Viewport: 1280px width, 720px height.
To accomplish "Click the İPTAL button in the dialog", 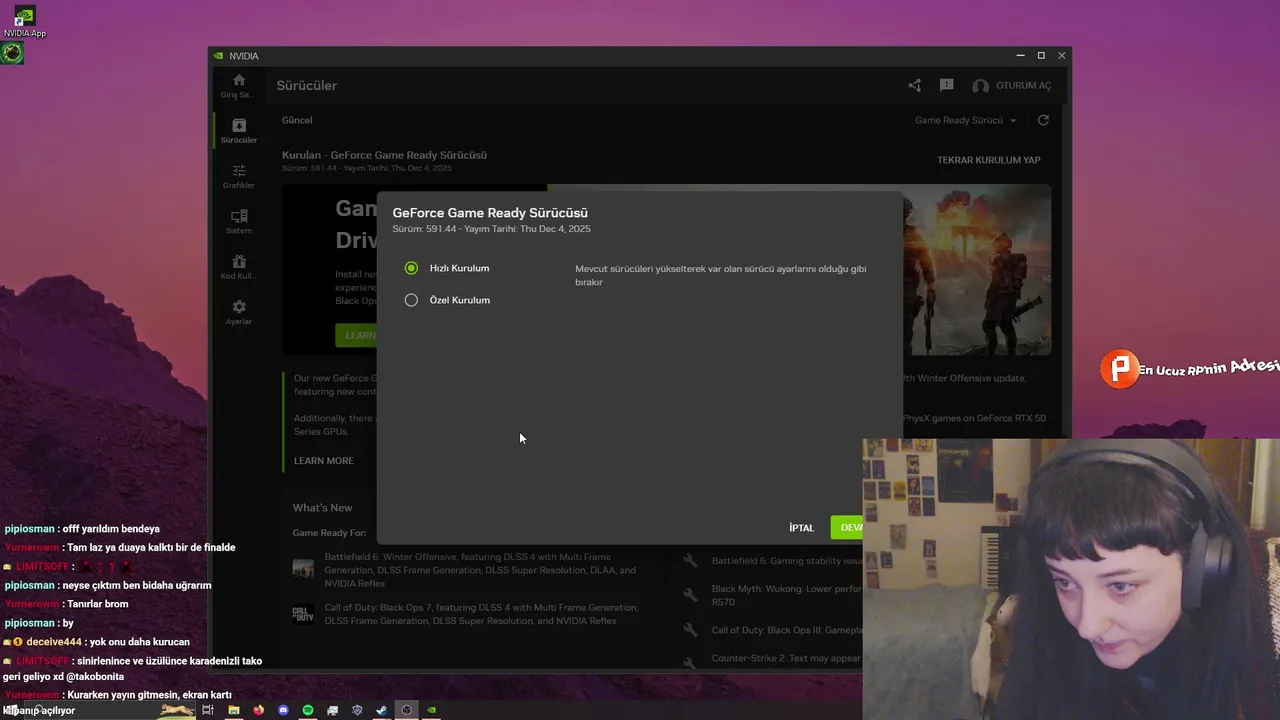I will coord(801,528).
